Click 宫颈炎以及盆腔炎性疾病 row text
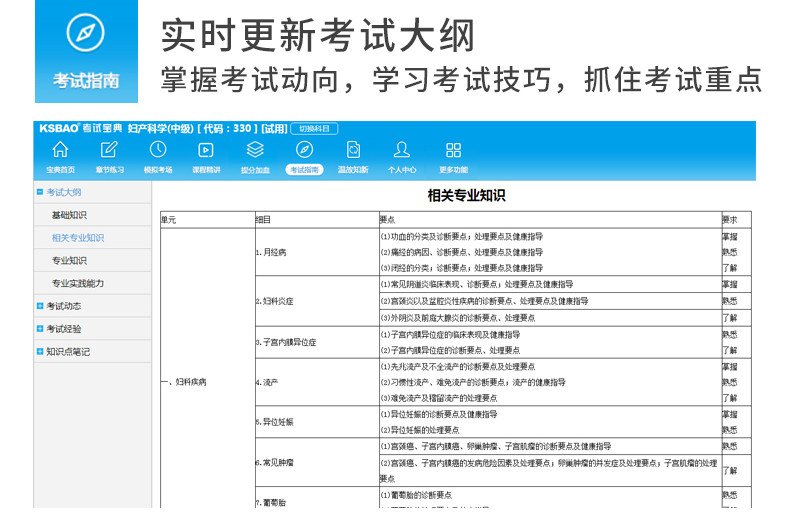Screen dimensions: 790x523 pos(484,301)
